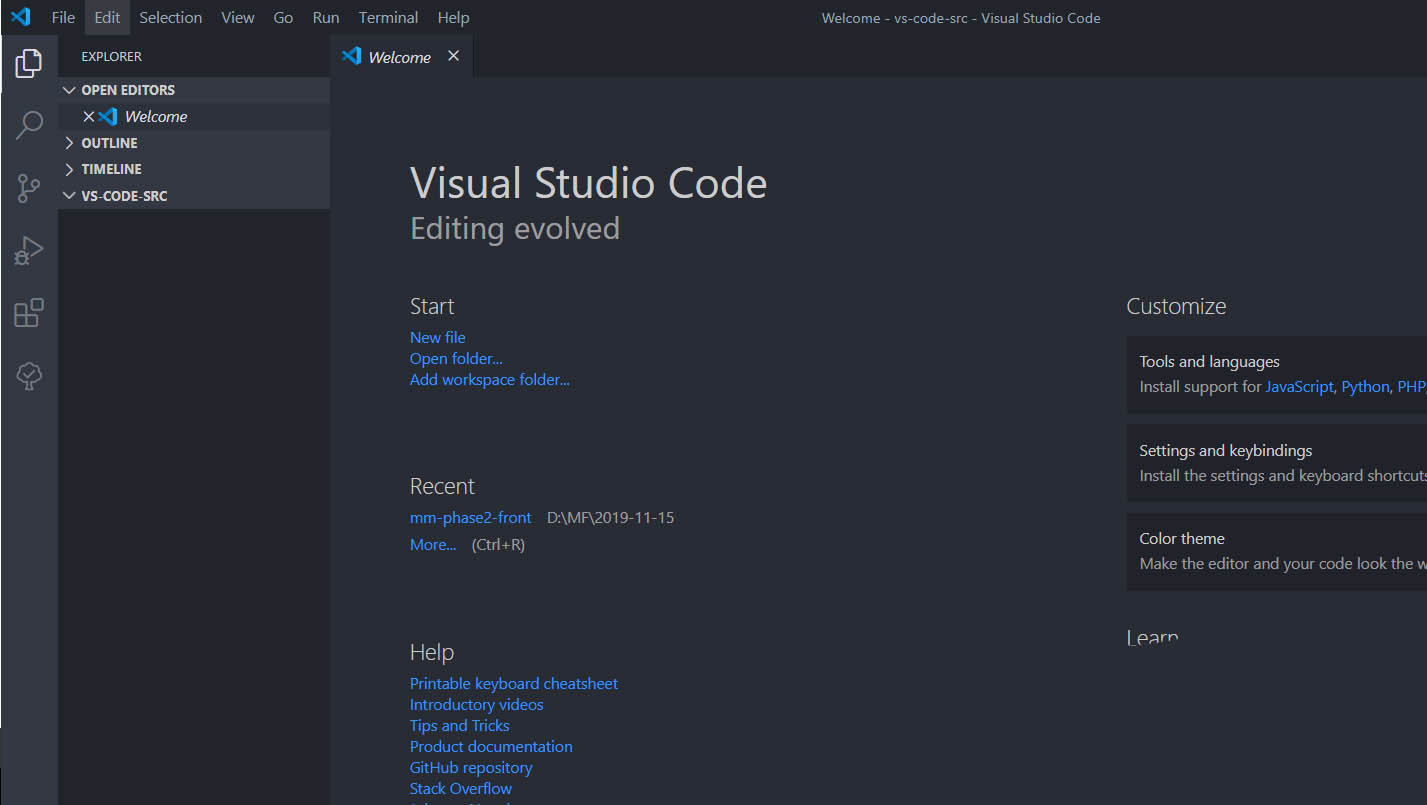Open the Selection menu
Screen dimensions: 1427x805
tap(170, 17)
